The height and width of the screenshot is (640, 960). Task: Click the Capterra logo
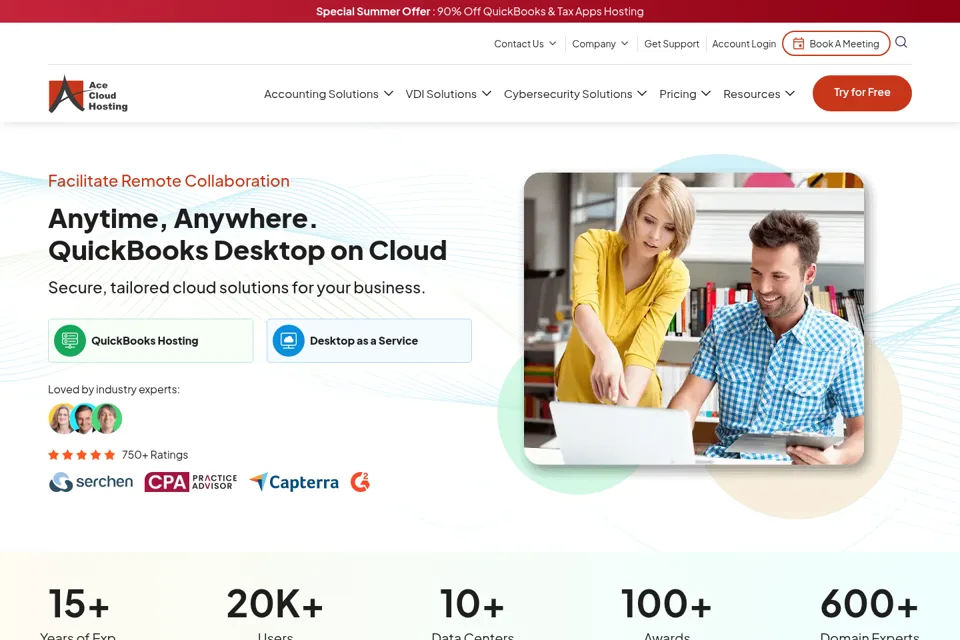294,482
